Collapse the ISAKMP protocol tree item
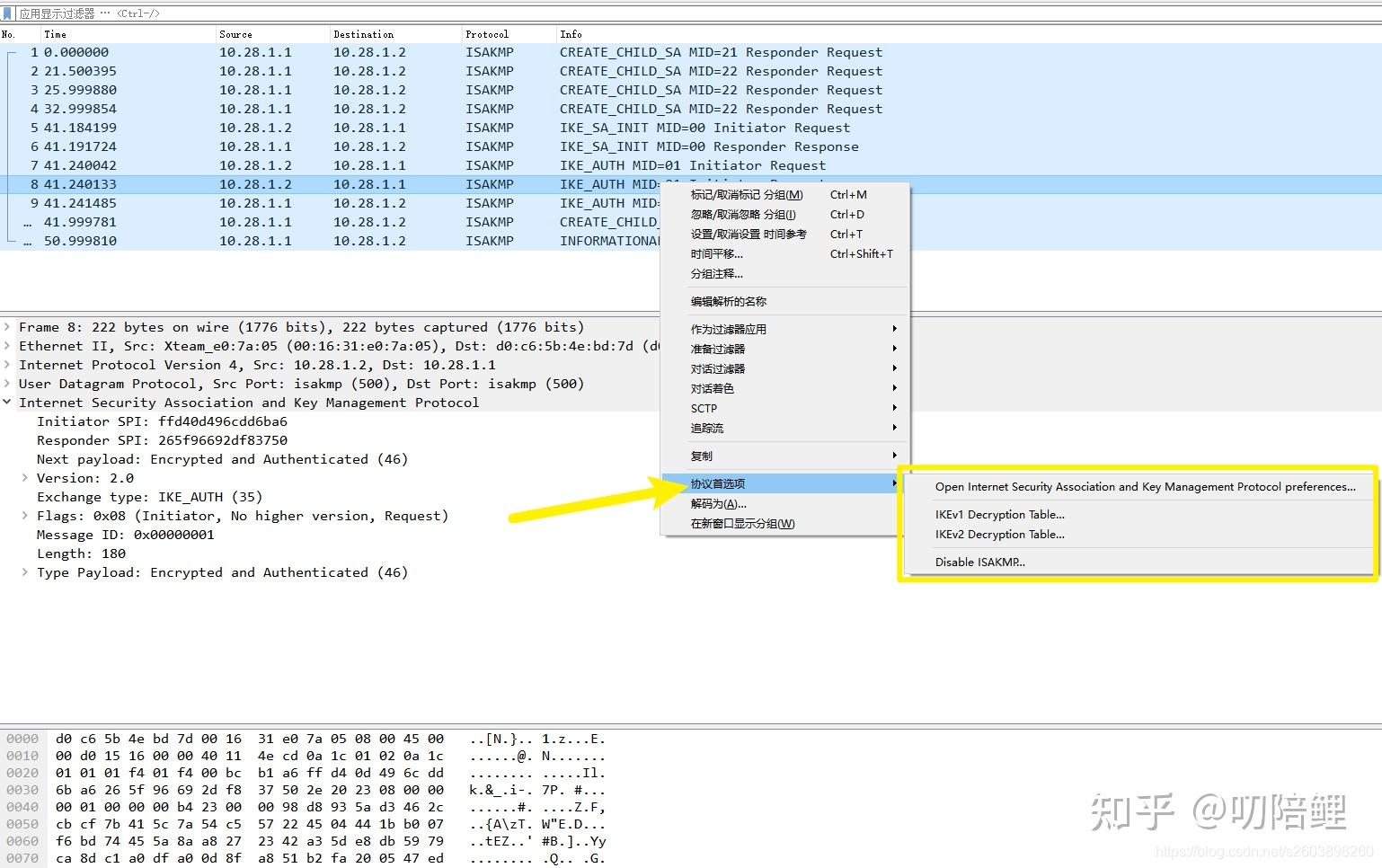1382x868 pixels. pos(7,402)
